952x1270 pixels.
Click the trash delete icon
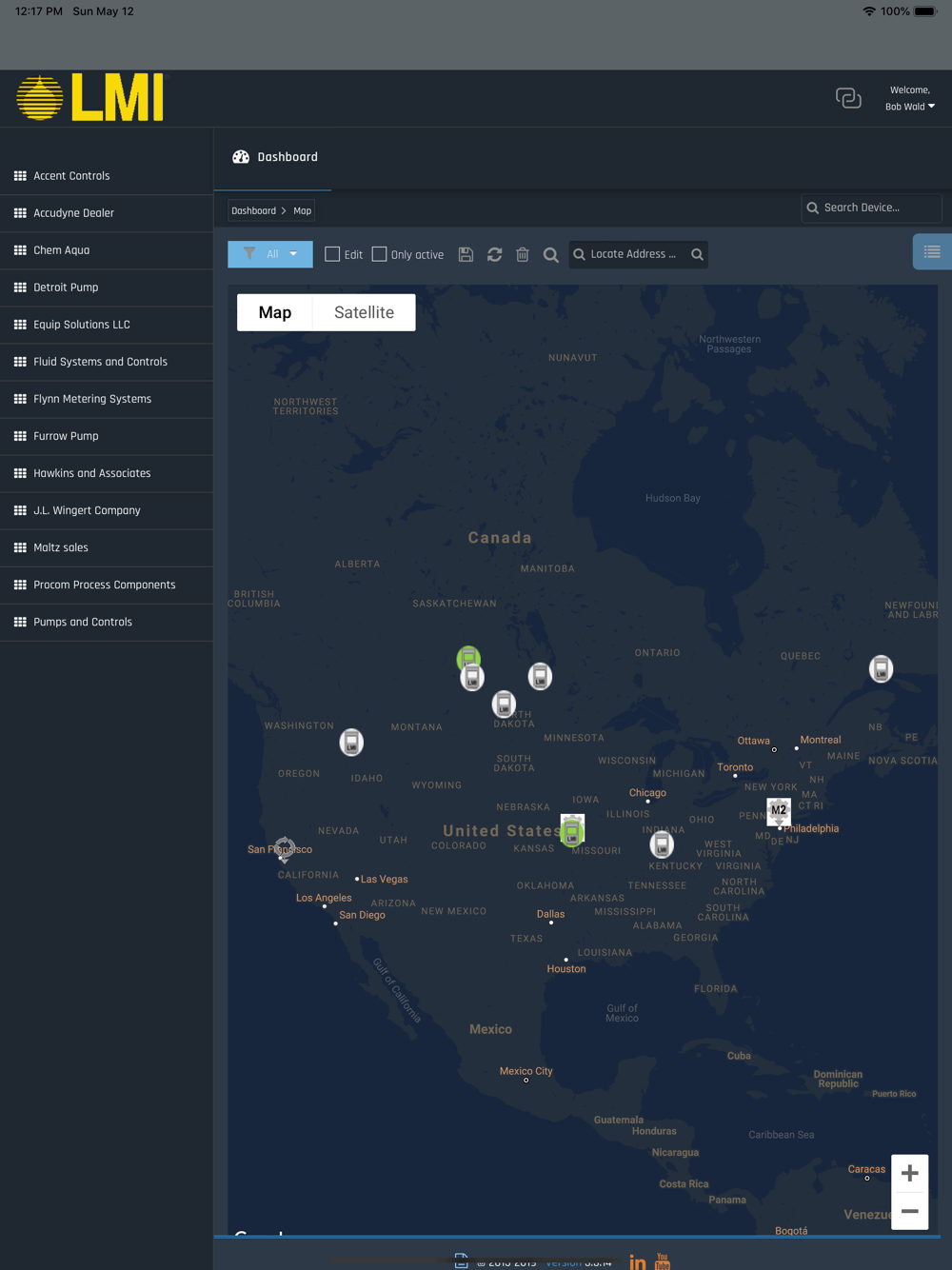point(523,254)
